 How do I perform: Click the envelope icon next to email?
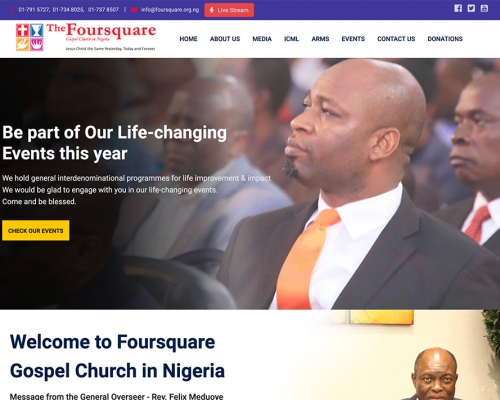(134, 10)
